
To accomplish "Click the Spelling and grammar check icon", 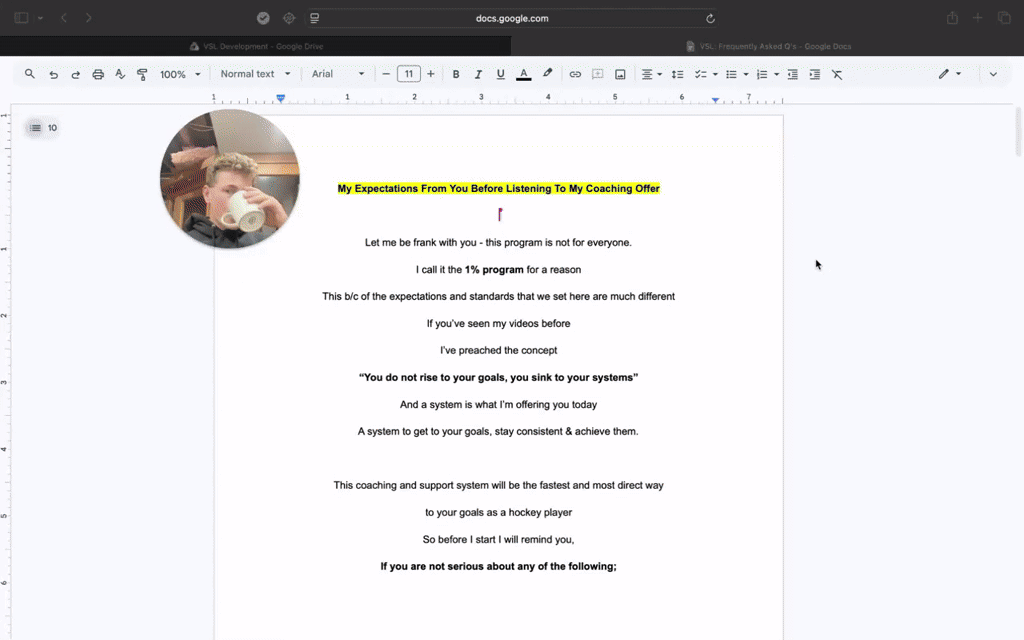I will click(x=120, y=74).
